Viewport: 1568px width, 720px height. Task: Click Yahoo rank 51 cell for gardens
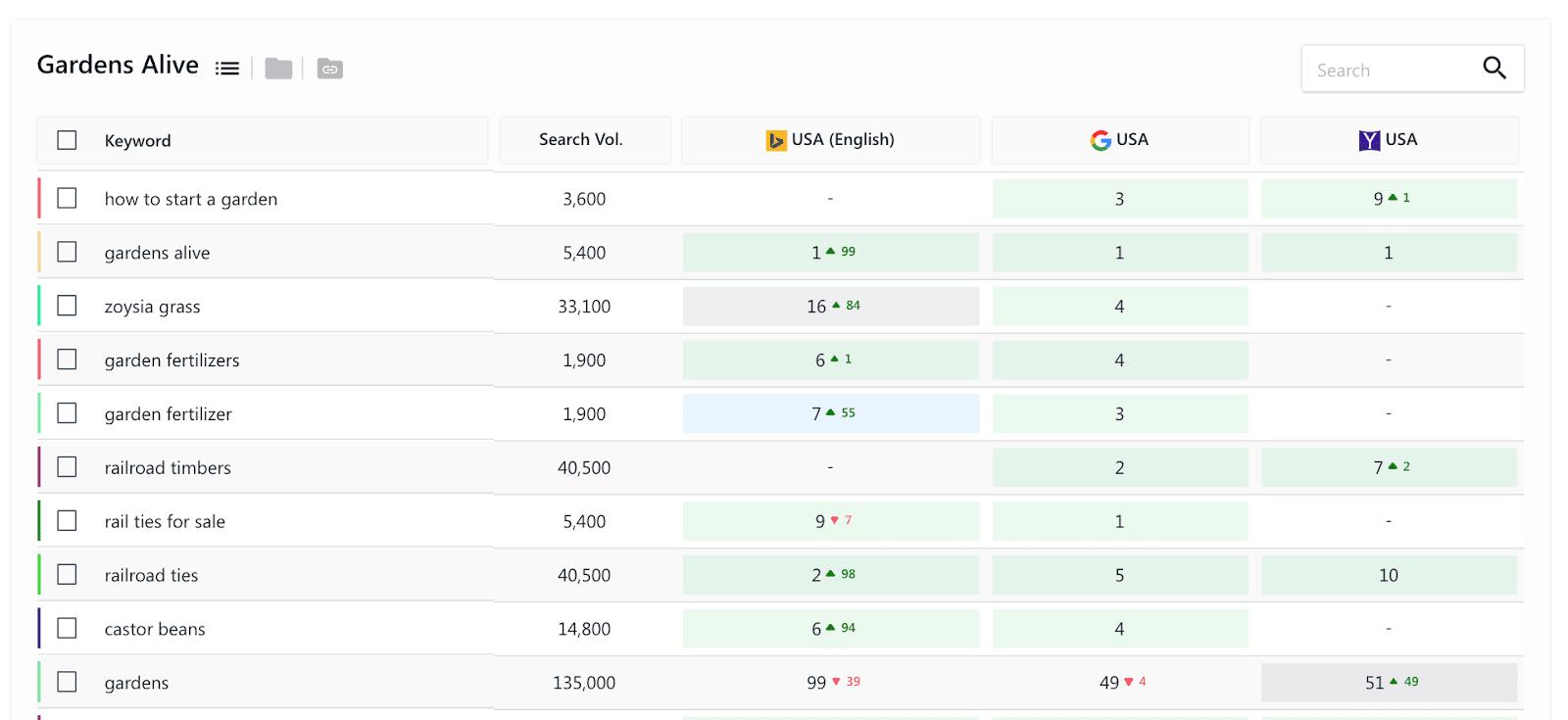[1389, 683]
